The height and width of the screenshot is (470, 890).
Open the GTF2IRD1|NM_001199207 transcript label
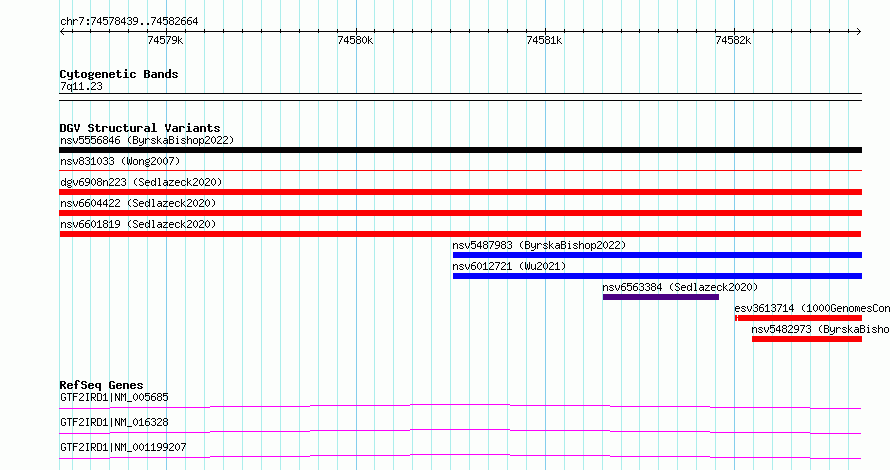coord(123,447)
